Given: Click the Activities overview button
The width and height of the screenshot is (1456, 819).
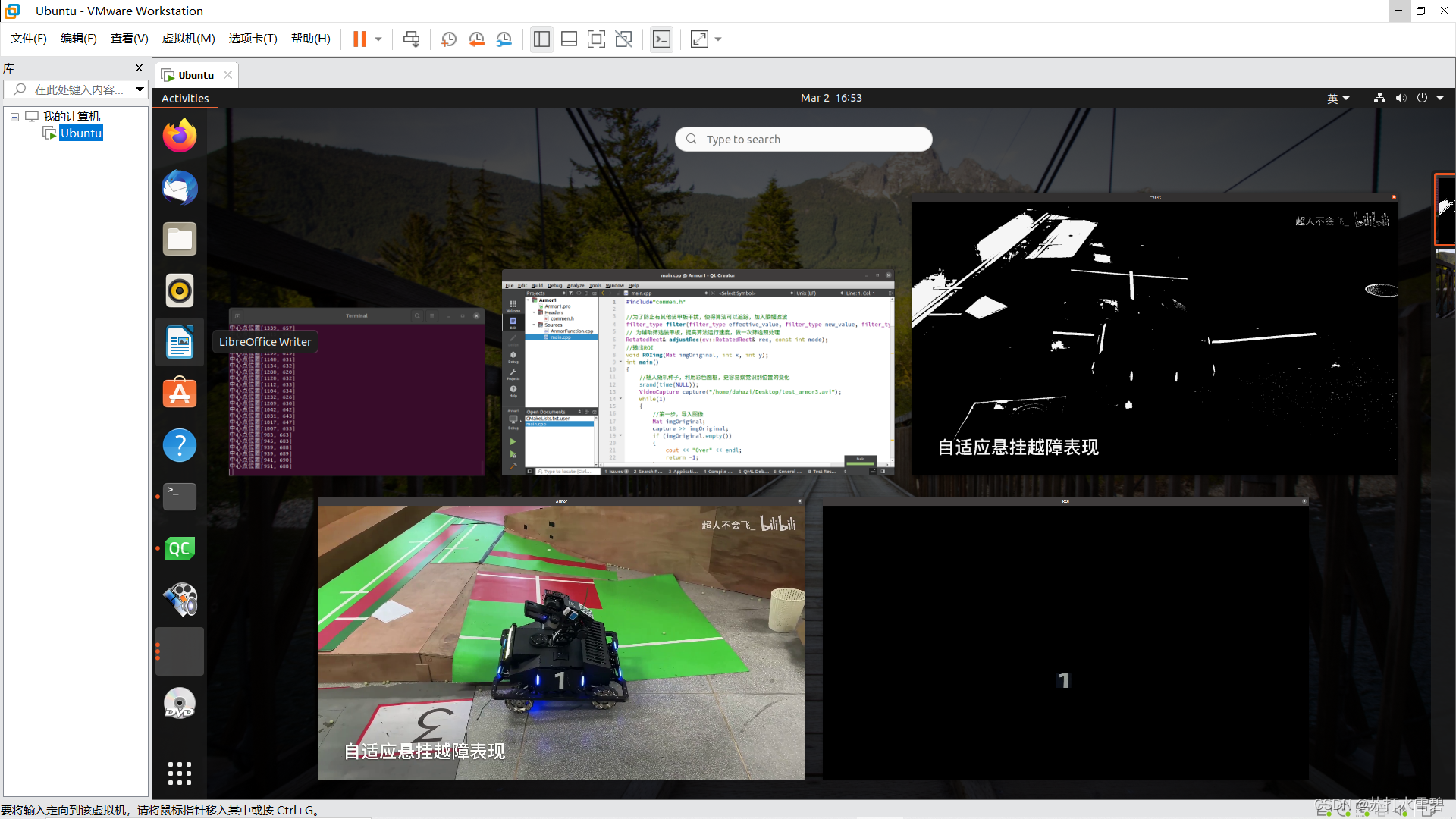Looking at the screenshot, I should (x=185, y=97).
